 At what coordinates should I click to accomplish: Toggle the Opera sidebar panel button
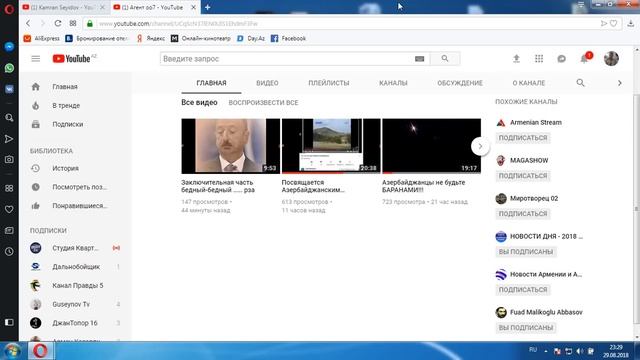click(x=9, y=322)
